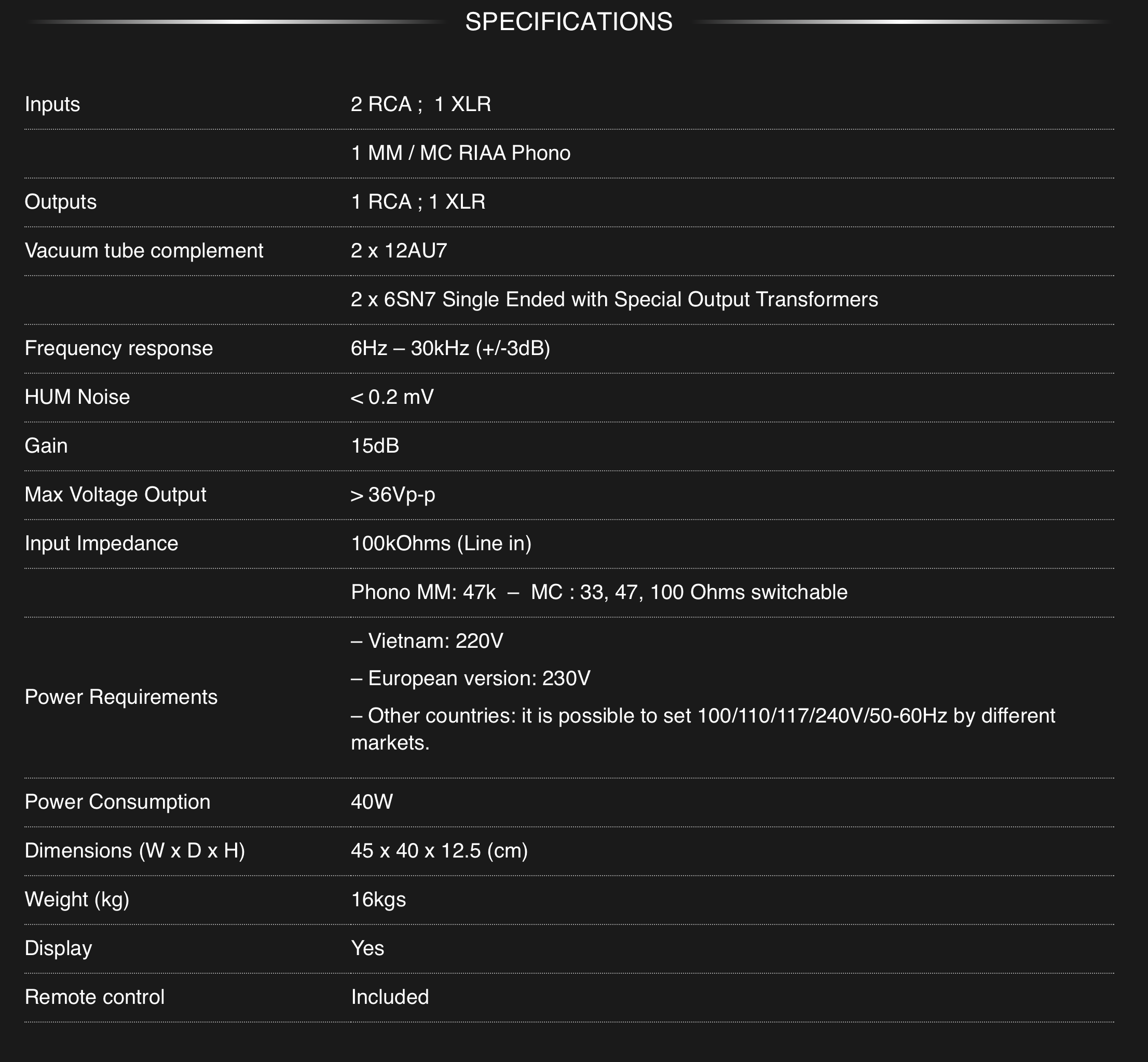Click the Max Voltage Output label

click(115, 495)
